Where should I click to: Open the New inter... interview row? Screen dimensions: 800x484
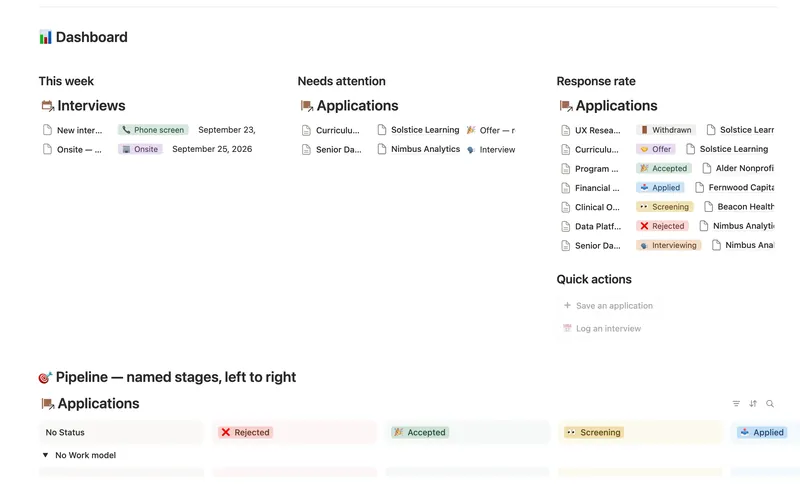click(x=79, y=130)
